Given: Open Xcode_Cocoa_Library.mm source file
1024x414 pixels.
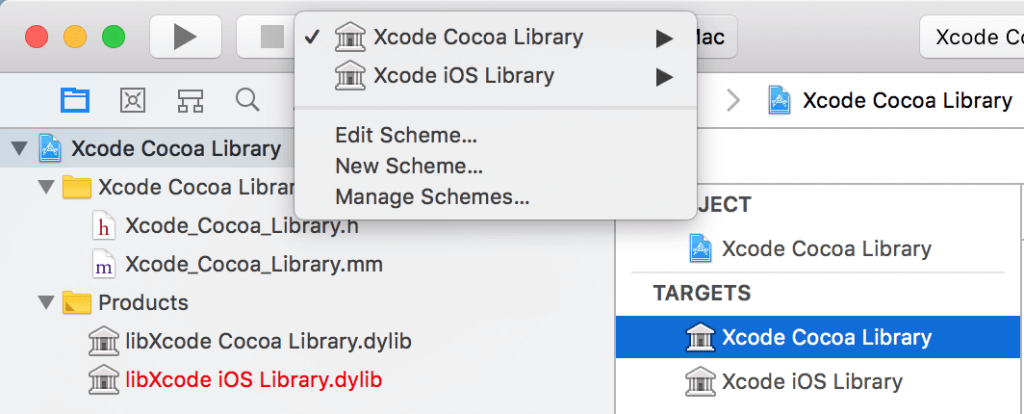Looking at the screenshot, I should point(253,265).
